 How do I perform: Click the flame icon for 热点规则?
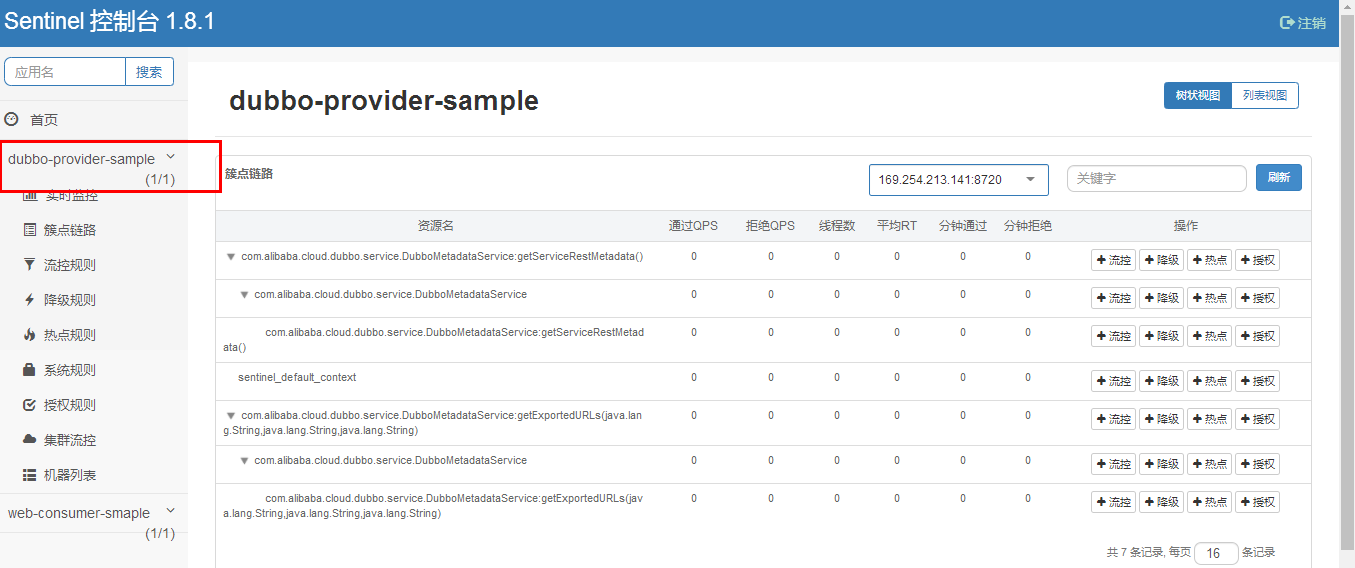click(29, 335)
